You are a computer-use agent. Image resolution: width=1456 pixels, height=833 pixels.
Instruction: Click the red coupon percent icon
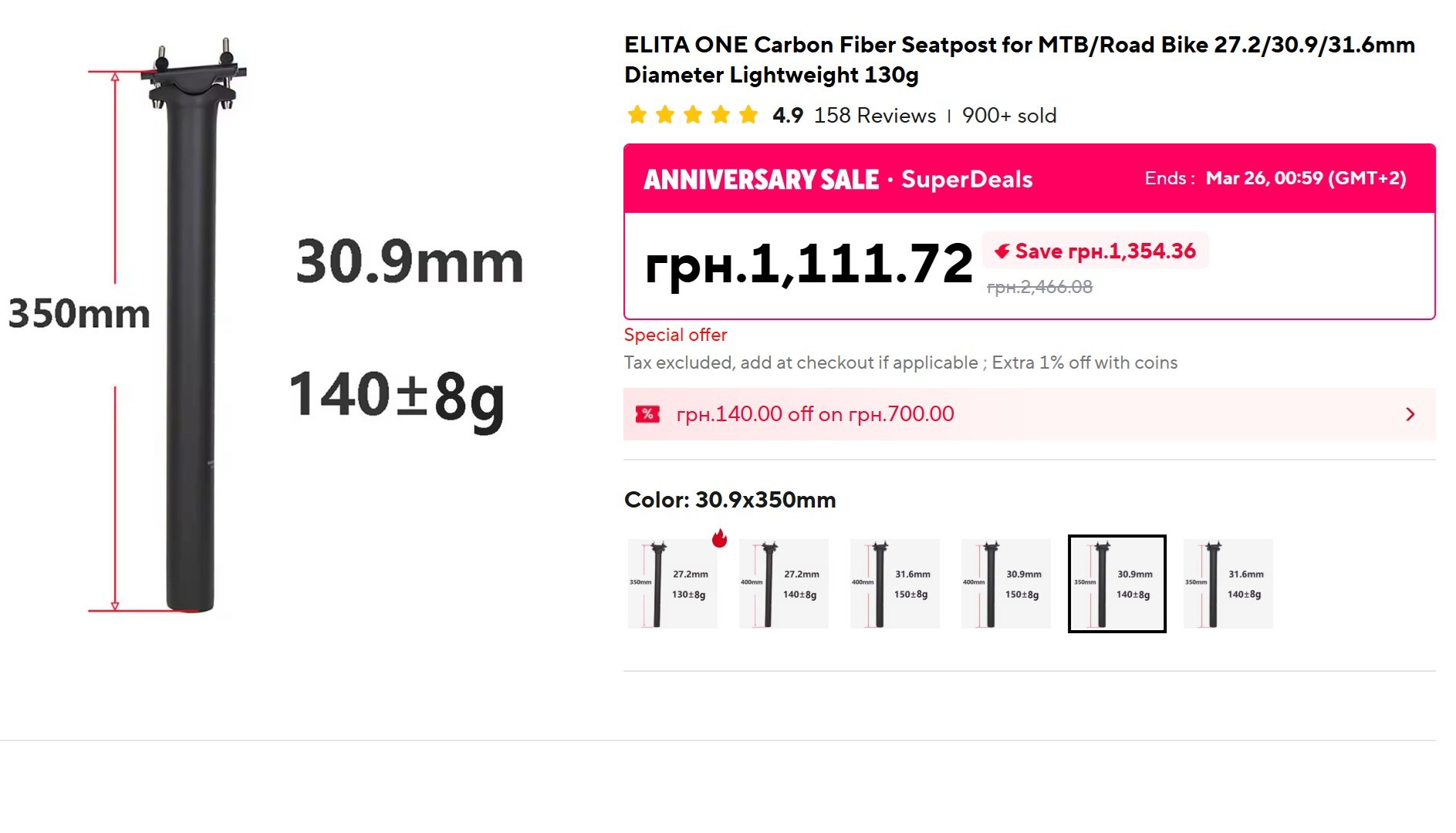(x=647, y=414)
